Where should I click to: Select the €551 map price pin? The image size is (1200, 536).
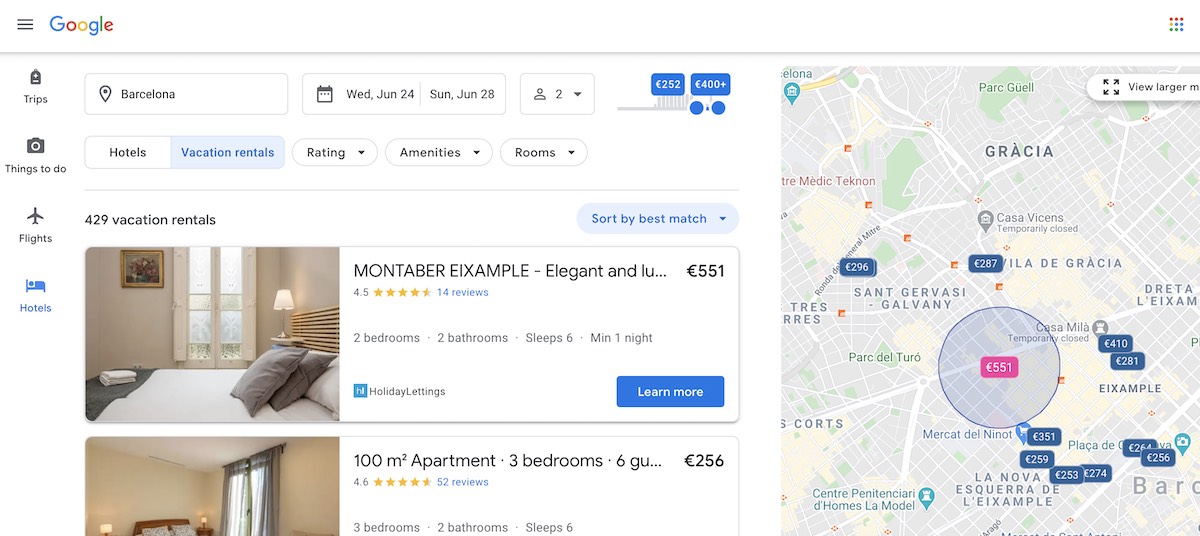999,367
